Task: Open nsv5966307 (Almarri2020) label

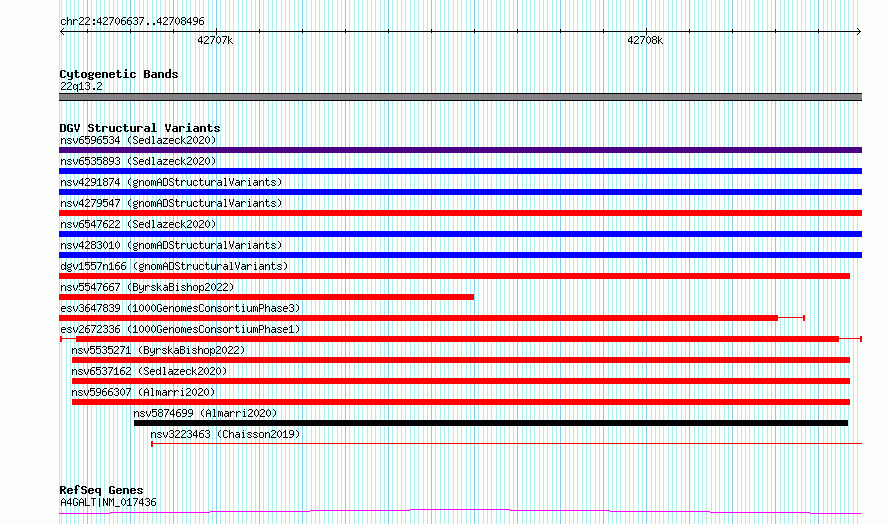Action: [x=143, y=392]
